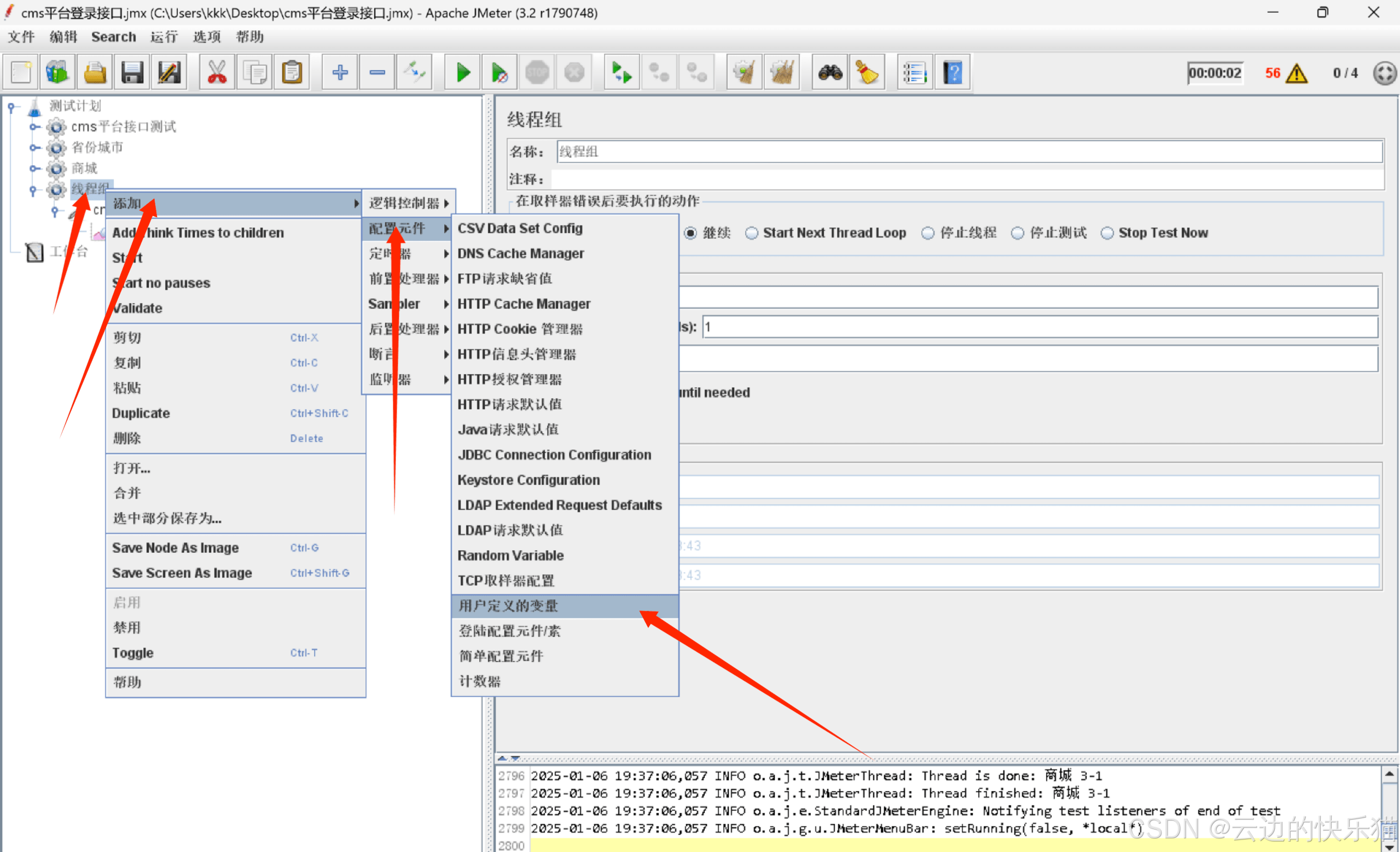Image resolution: width=1400 pixels, height=852 pixels.
Task: Click the green Start run toolbar icon
Action: point(462,73)
